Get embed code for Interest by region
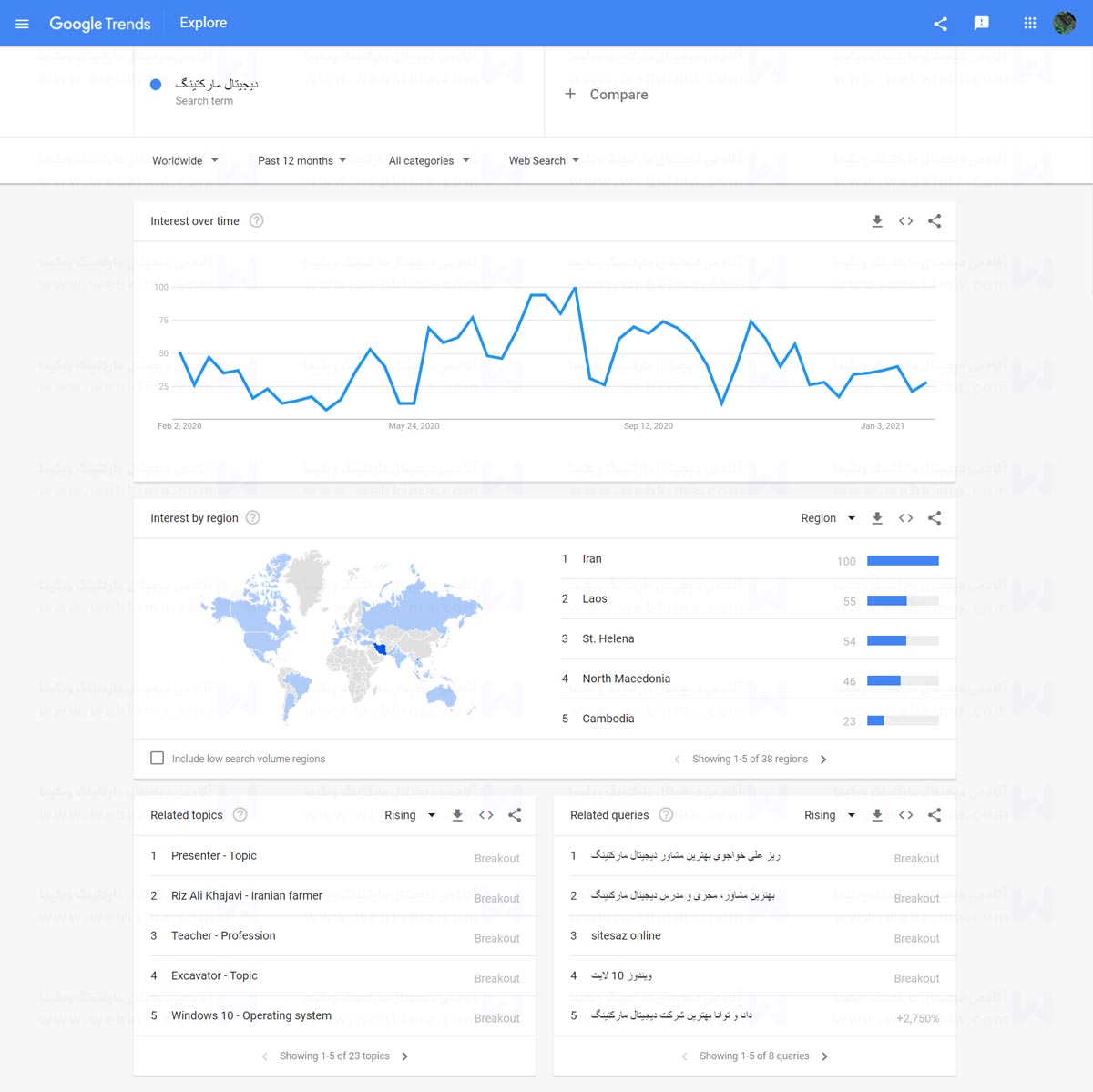 pyautogui.click(x=905, y=518)
